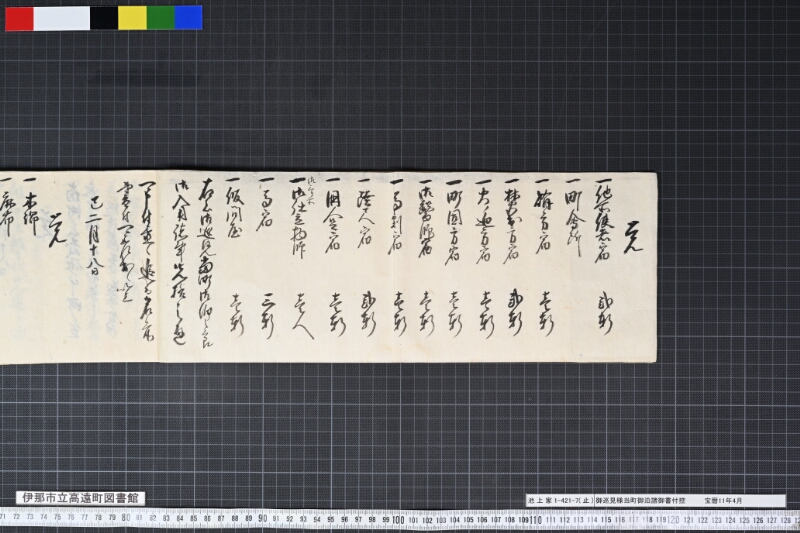Click the 110 mark on the ruler
Image resolution: width=800 pixels, height=533 pixels.
[536, 520]
